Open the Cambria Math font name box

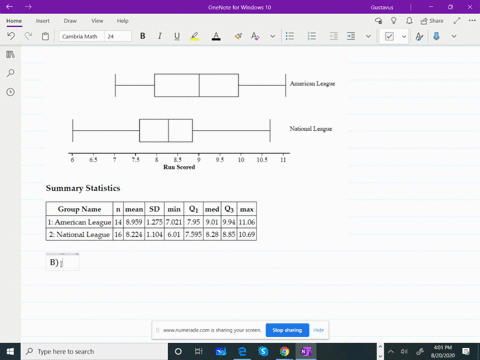coord(82,36)
